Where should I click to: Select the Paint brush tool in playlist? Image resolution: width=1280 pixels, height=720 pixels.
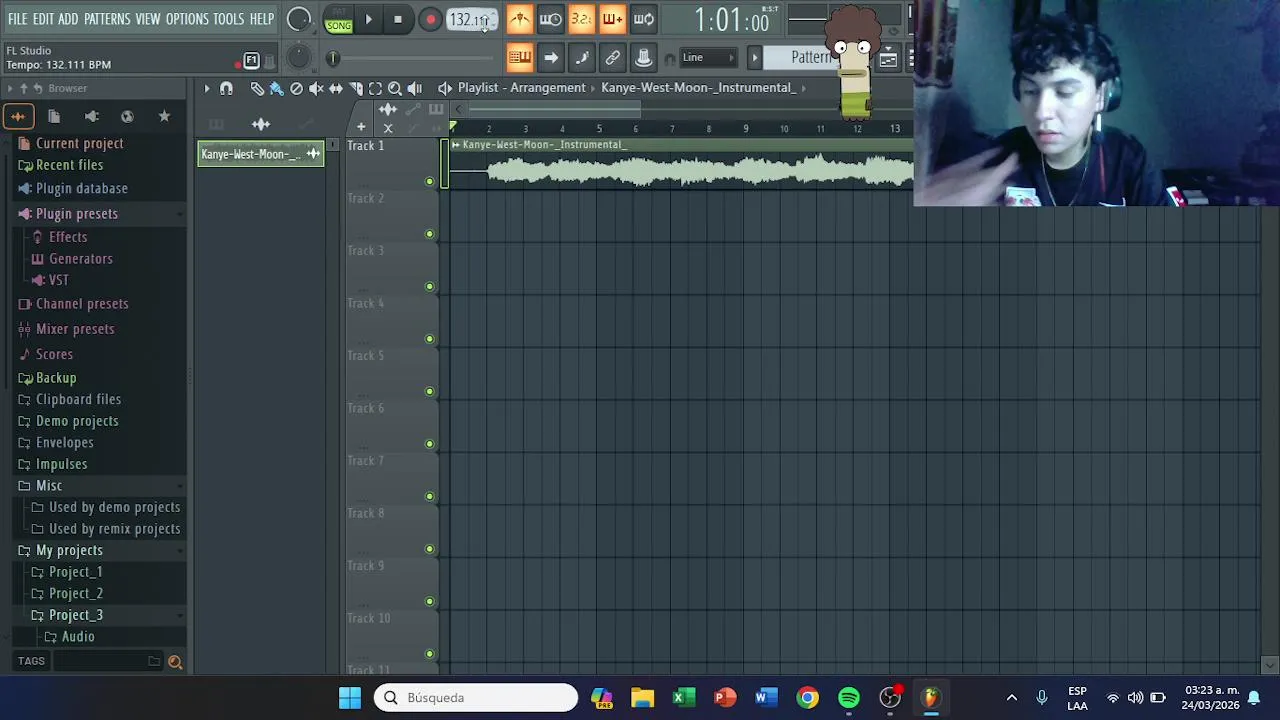point(277,88)
